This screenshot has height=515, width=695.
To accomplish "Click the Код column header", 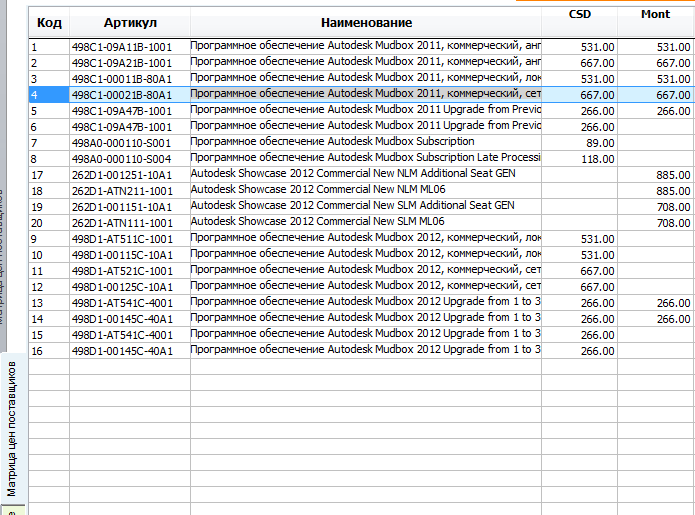I will coord(49,22).
